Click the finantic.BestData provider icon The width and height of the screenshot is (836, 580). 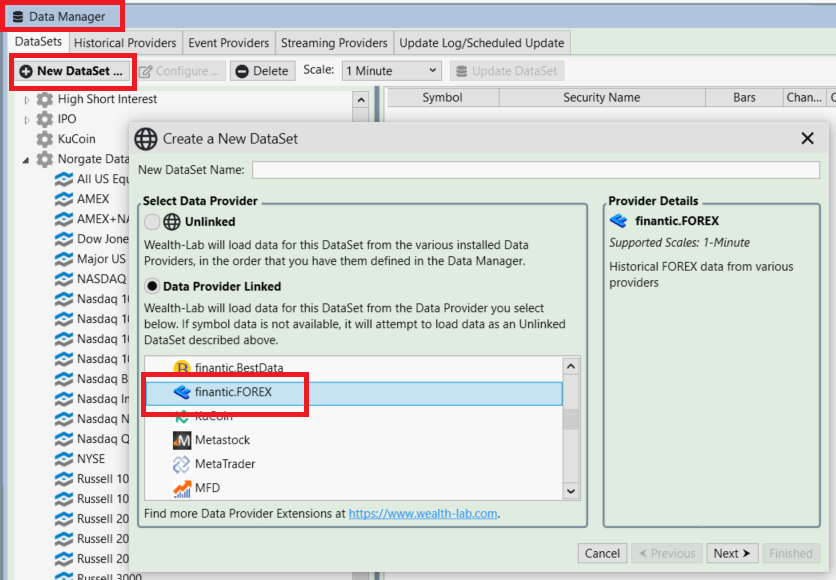pos(182,368)
